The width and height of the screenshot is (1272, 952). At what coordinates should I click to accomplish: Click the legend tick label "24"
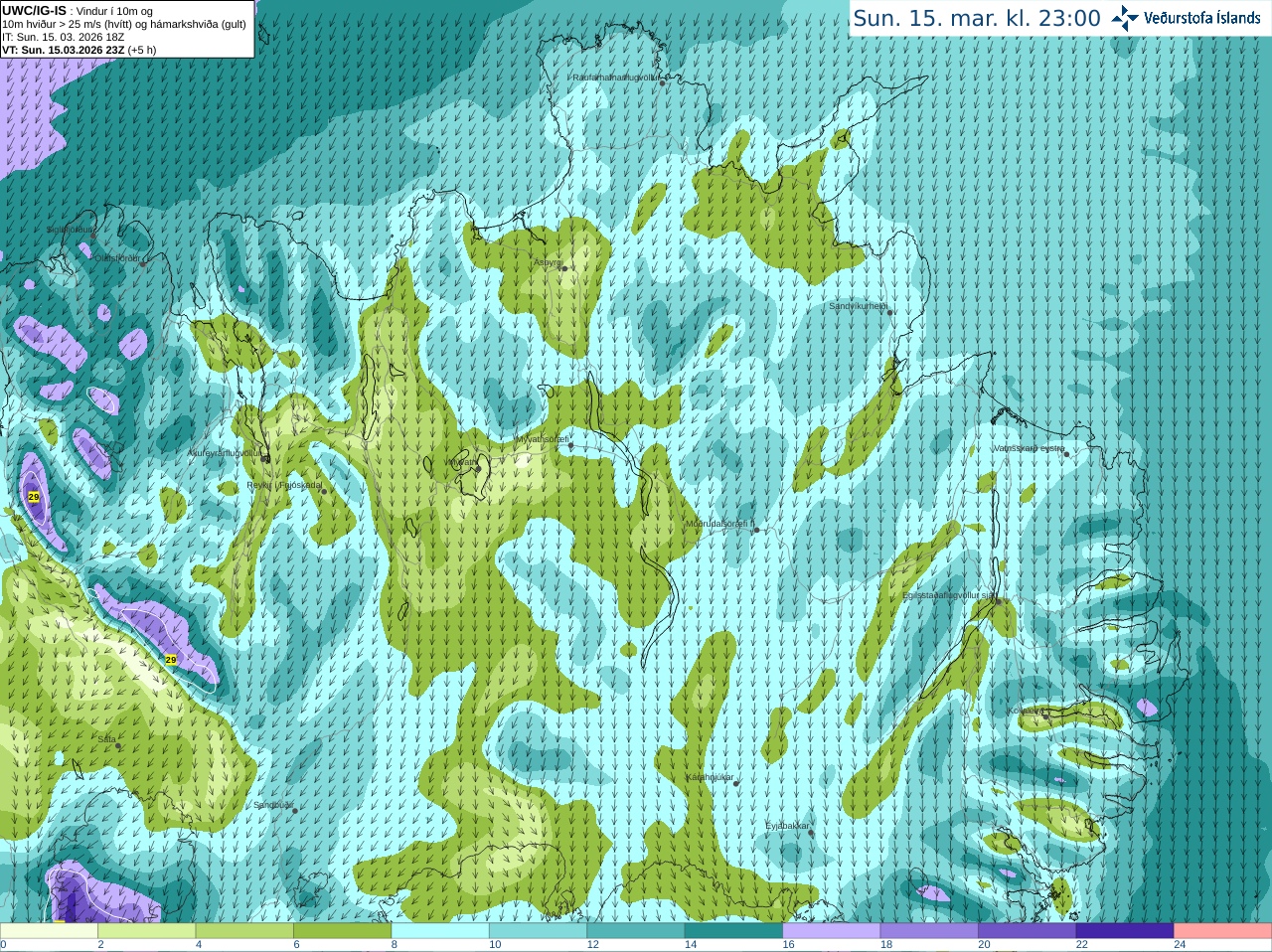coord(1180,945)
